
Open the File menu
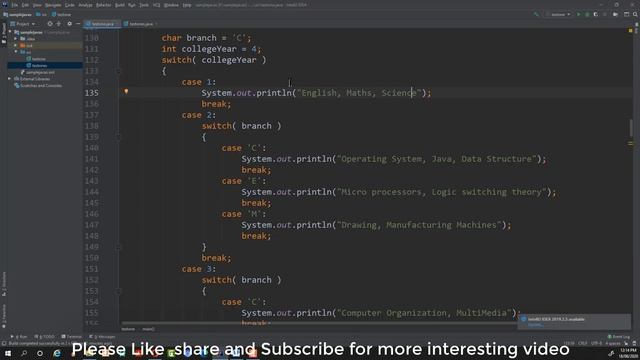pos(15,5)
